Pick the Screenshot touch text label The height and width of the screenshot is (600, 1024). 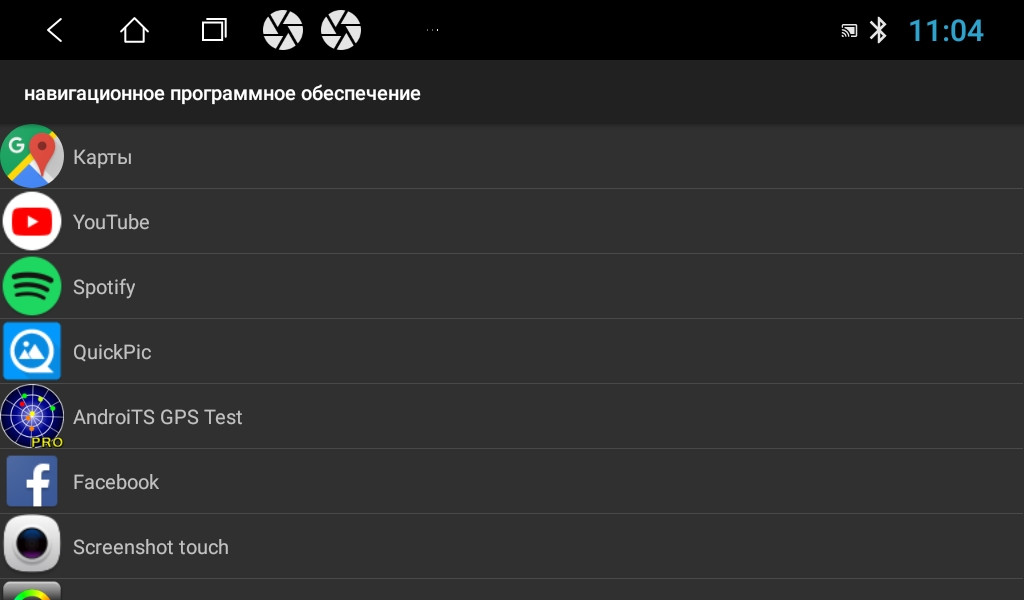coord(151,547)
